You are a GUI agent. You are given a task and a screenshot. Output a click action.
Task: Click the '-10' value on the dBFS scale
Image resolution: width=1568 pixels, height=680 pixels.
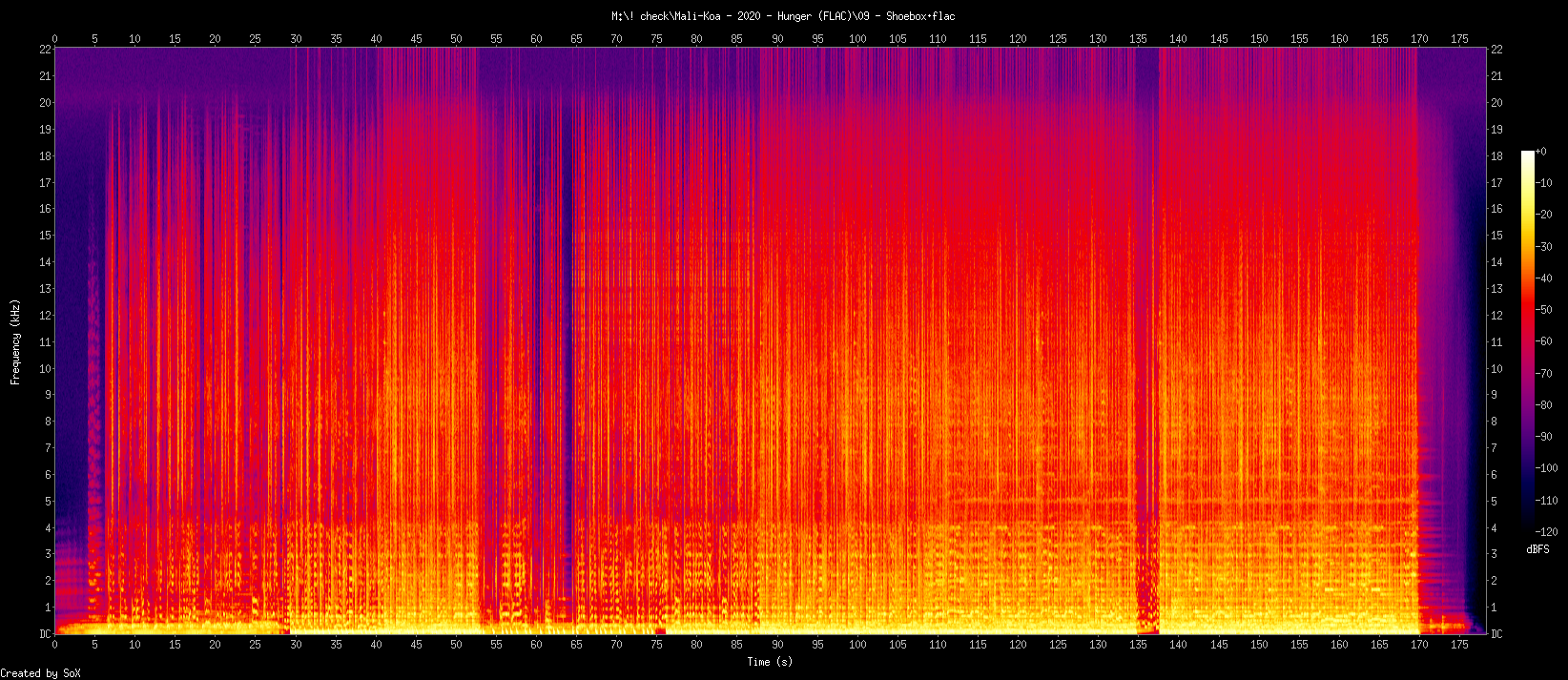click(x=1543, y=183)
